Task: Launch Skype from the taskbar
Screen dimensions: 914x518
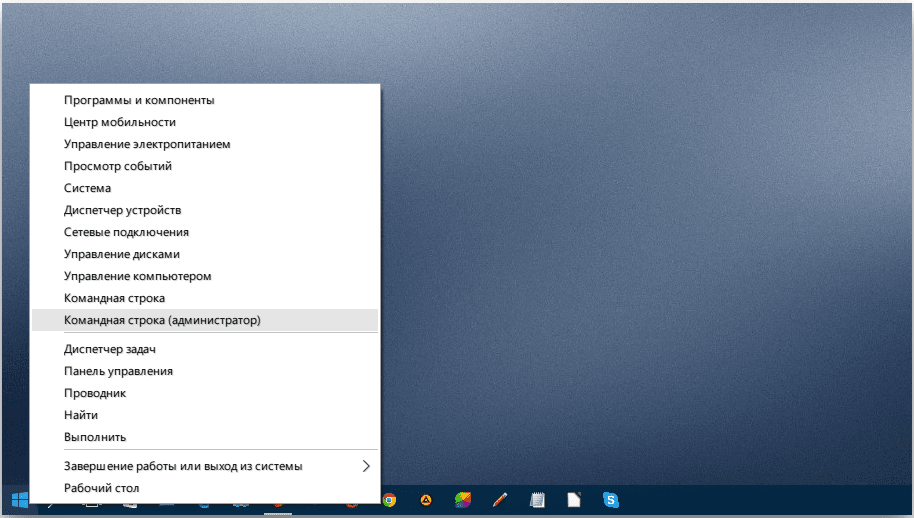Action: 611,500
